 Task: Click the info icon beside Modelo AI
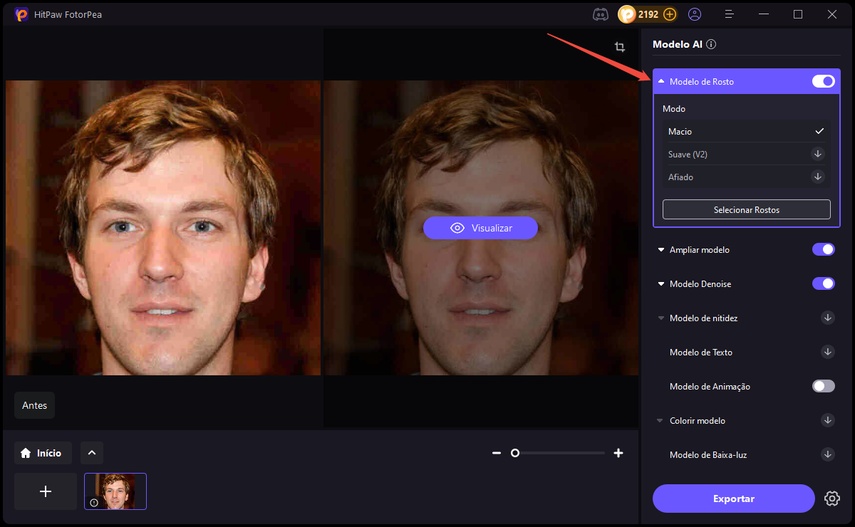pyautogui.click(x=711, y=44)
